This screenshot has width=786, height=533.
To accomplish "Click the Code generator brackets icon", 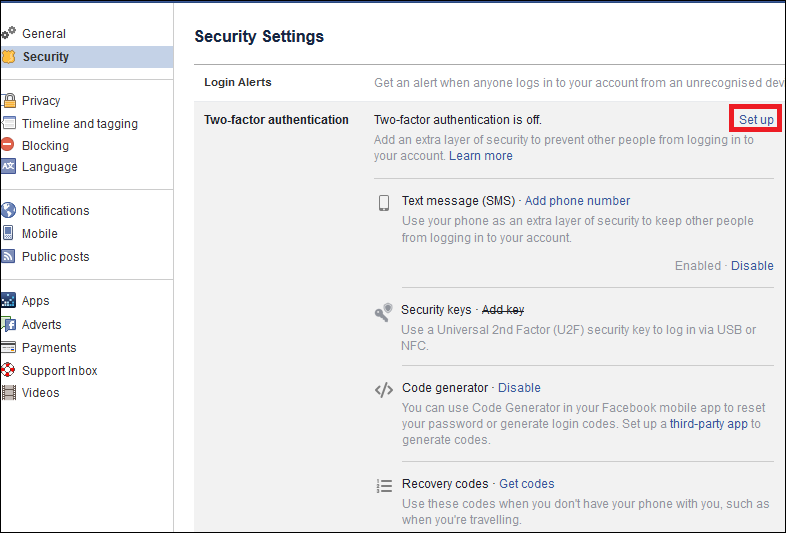I will tap(383, 390).
